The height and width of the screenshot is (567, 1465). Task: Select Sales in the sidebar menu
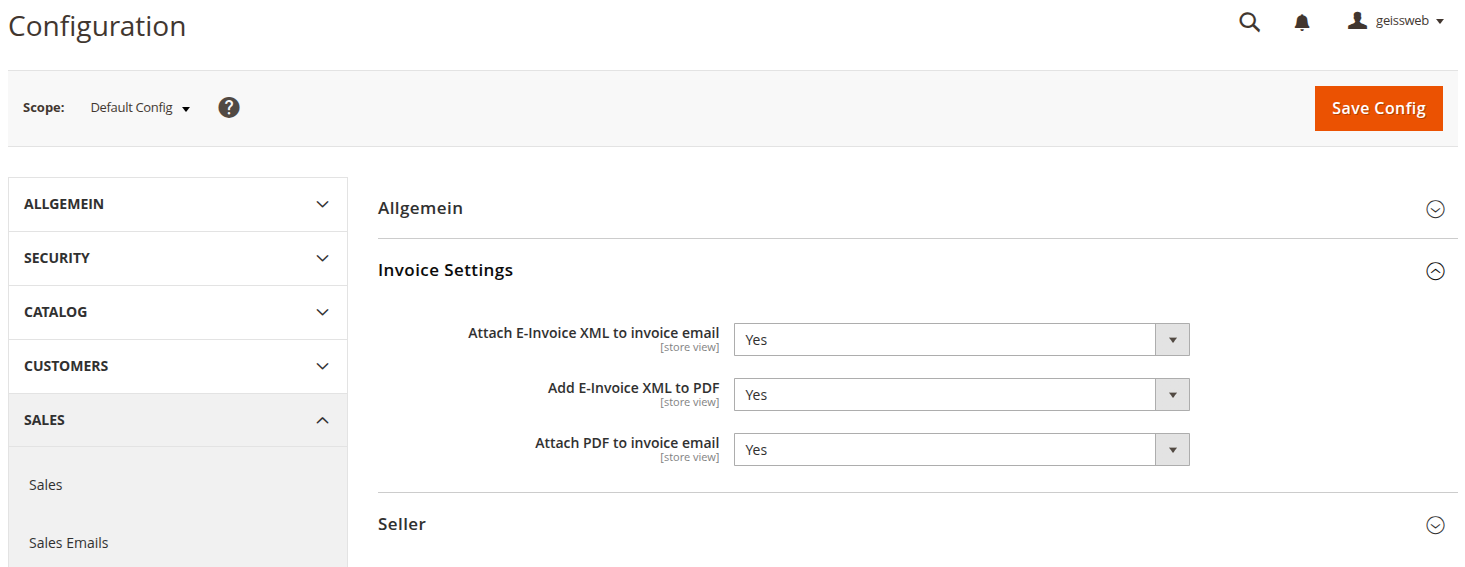pyautogui.click(x=46, y=485)
